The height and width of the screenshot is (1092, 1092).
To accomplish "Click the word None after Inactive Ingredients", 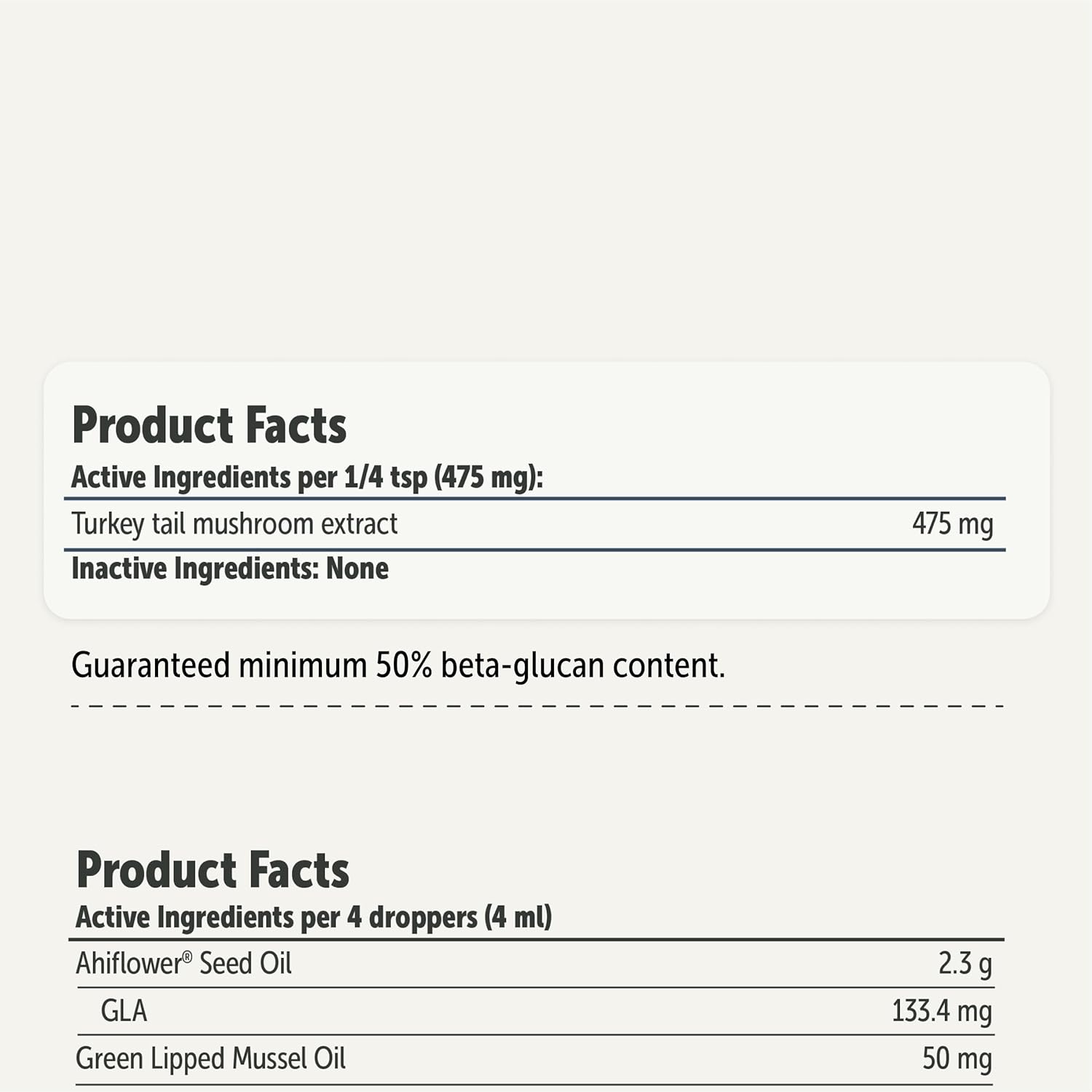I will 357,569.
